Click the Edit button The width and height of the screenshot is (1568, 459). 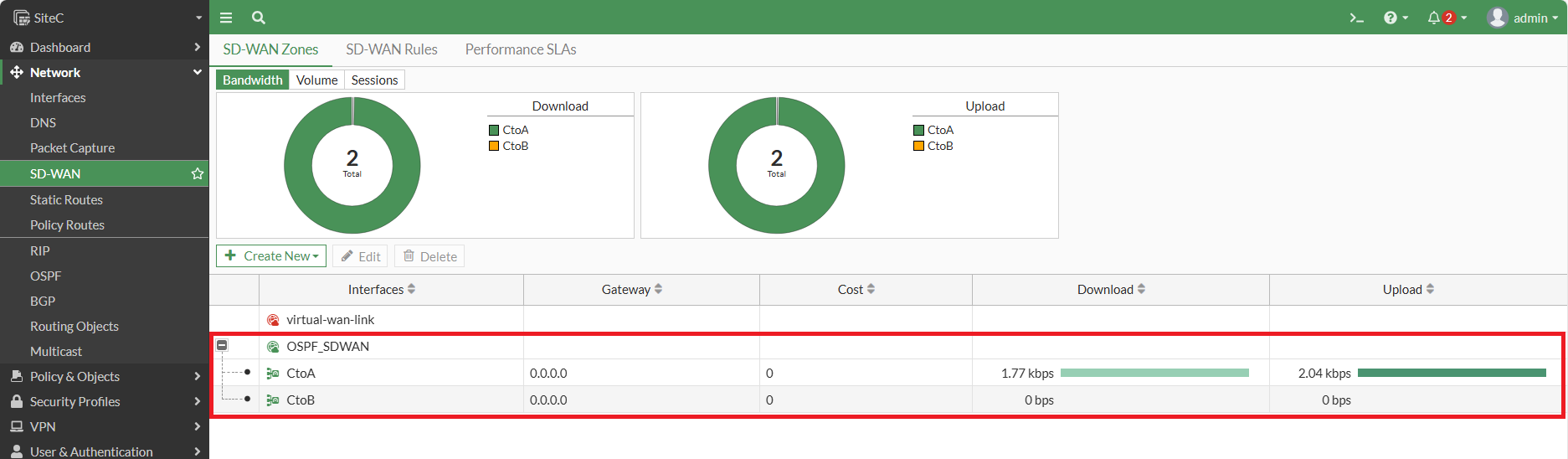360,256
